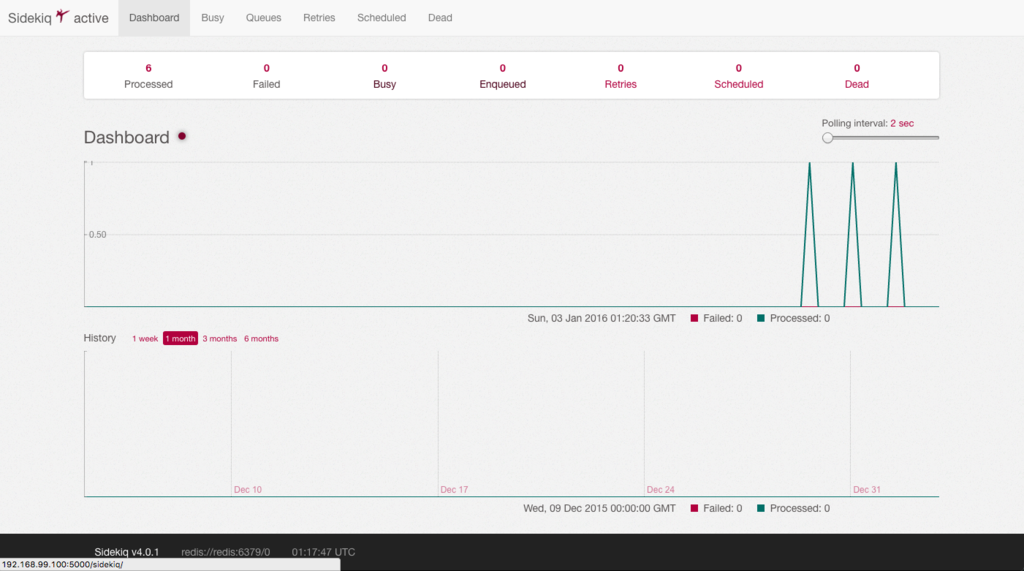Click the green Processed legend swatch in realtime chart
Viewport: 1024px width, 571px height.
pos(761,318)
